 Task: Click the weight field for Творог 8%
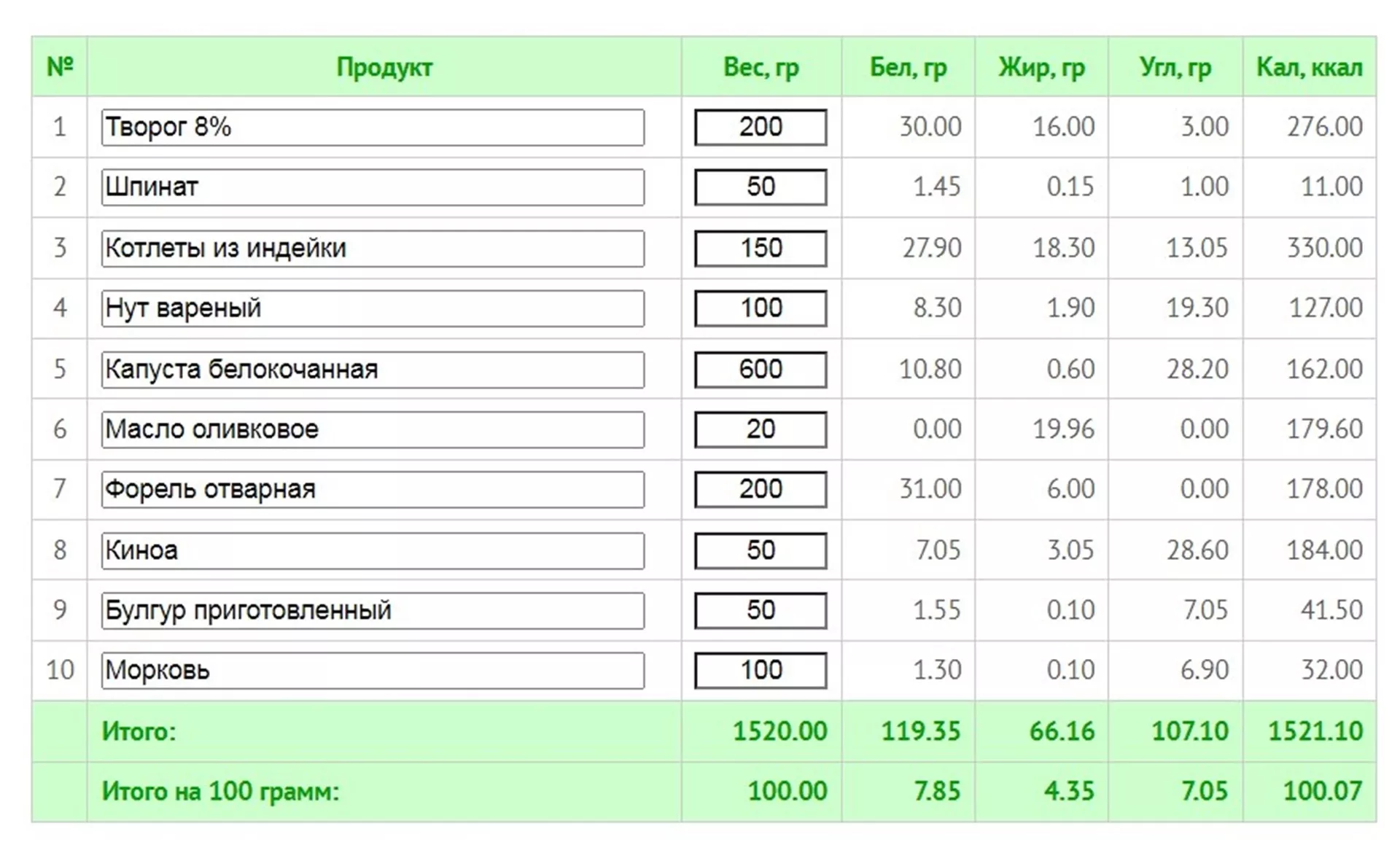[x=761, y=128]
